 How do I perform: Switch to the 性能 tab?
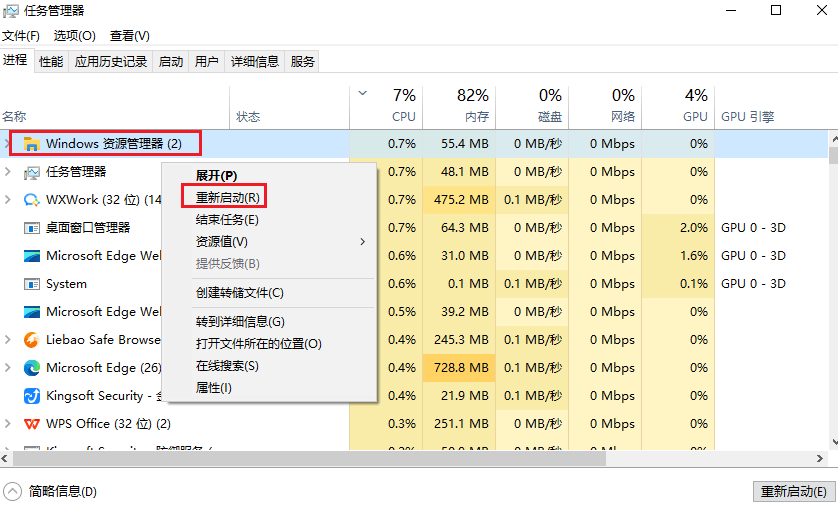pyautogui.click(x=51, y=61)
